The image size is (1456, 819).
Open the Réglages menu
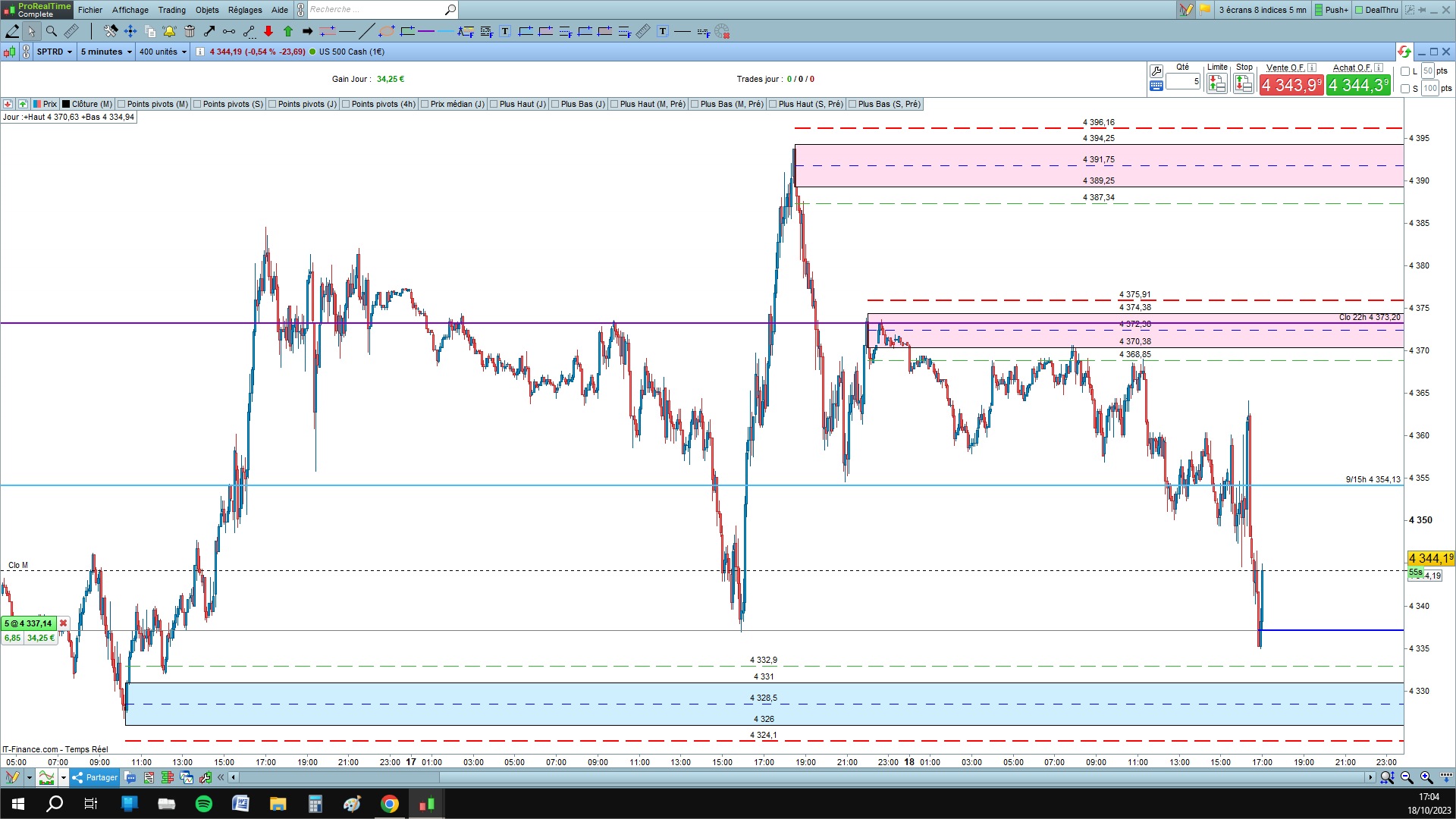[x=245, y=10]
